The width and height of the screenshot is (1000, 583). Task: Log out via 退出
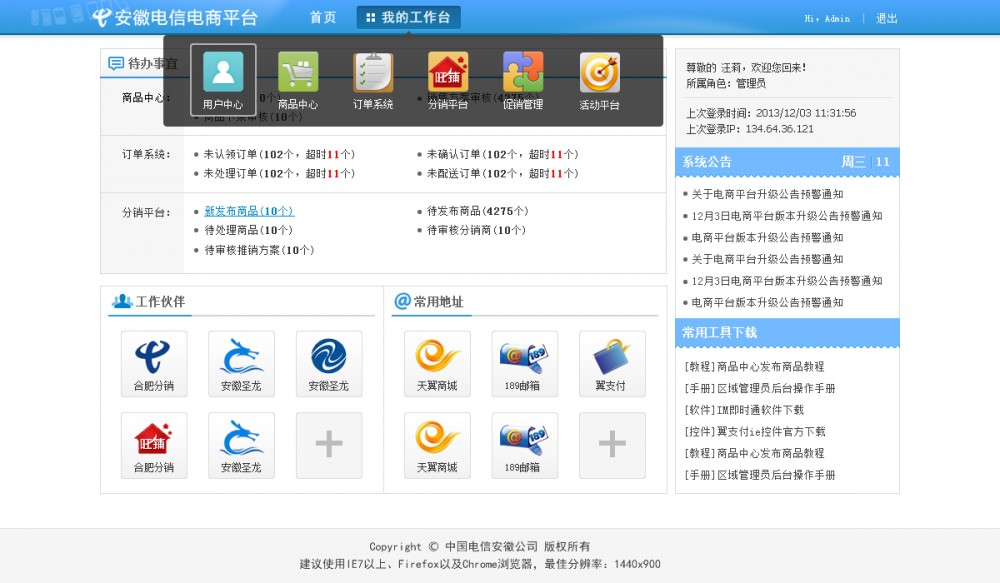(886, 18)
